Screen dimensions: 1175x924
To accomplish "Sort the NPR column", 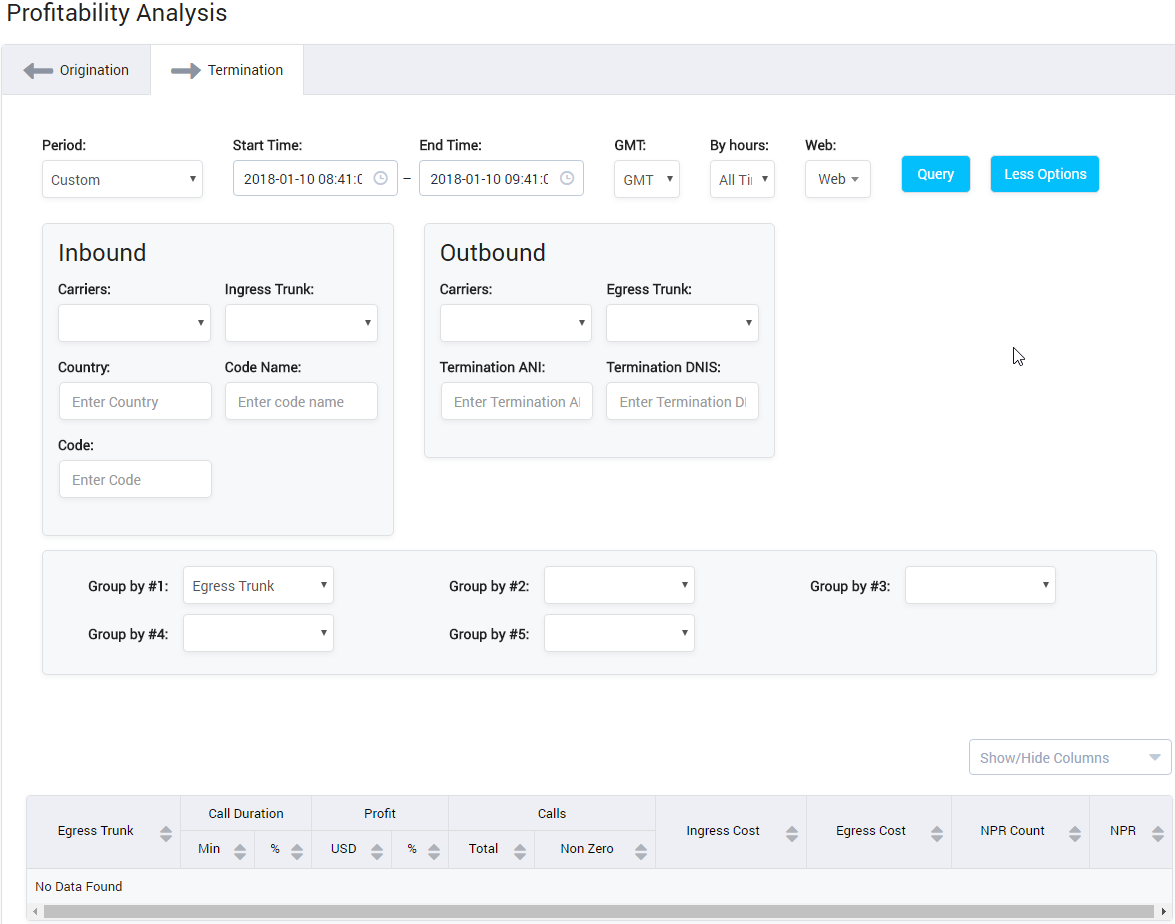I will pos(1156,831).
